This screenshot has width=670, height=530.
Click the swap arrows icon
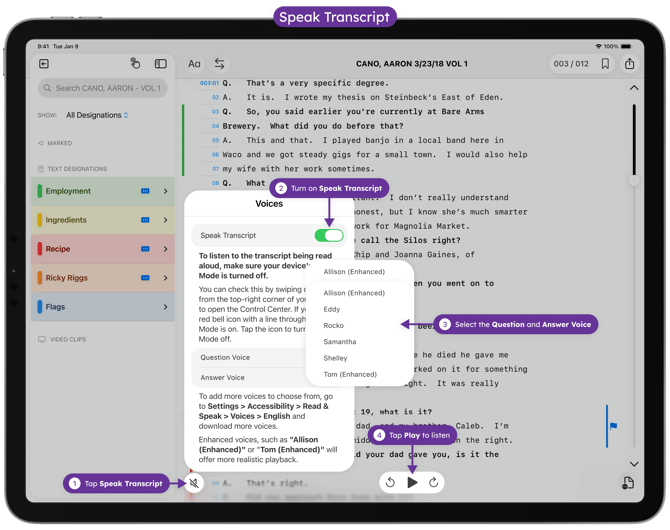219,64
